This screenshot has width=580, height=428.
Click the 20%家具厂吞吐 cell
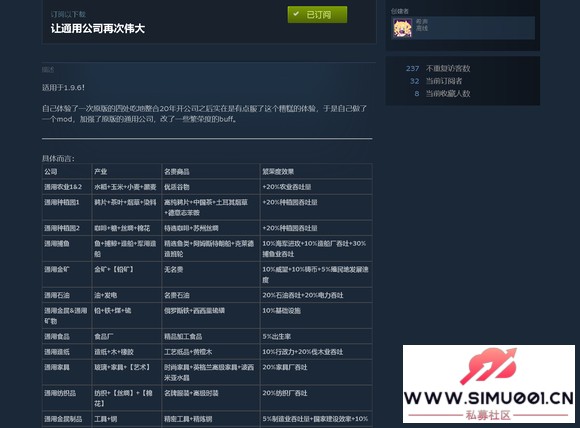click(x=316, y=373)
